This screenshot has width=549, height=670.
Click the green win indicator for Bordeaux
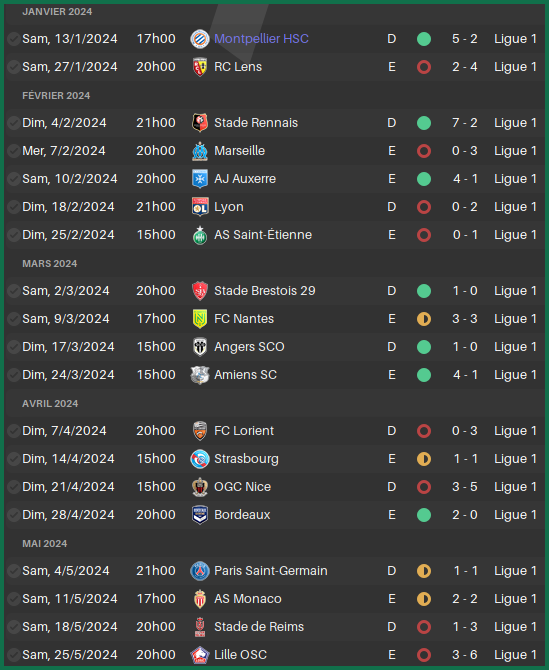[424, 515]
